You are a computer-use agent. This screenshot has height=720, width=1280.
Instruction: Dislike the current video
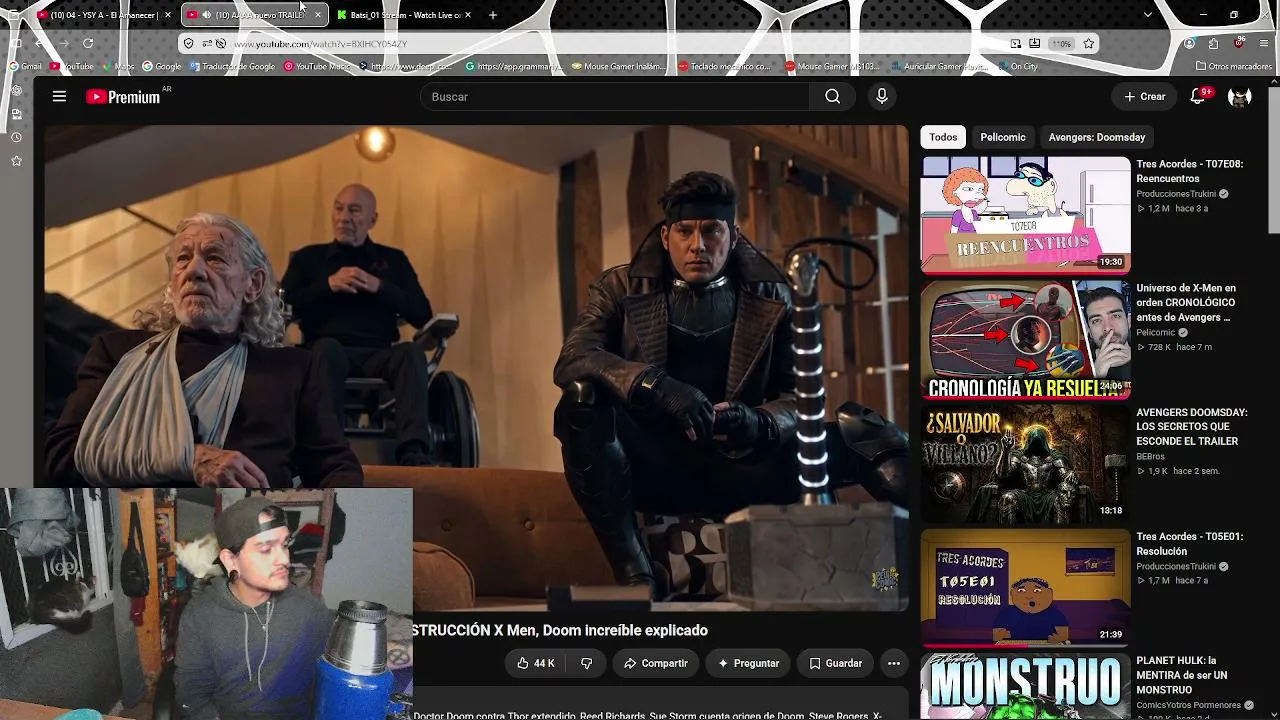[586, 663]
